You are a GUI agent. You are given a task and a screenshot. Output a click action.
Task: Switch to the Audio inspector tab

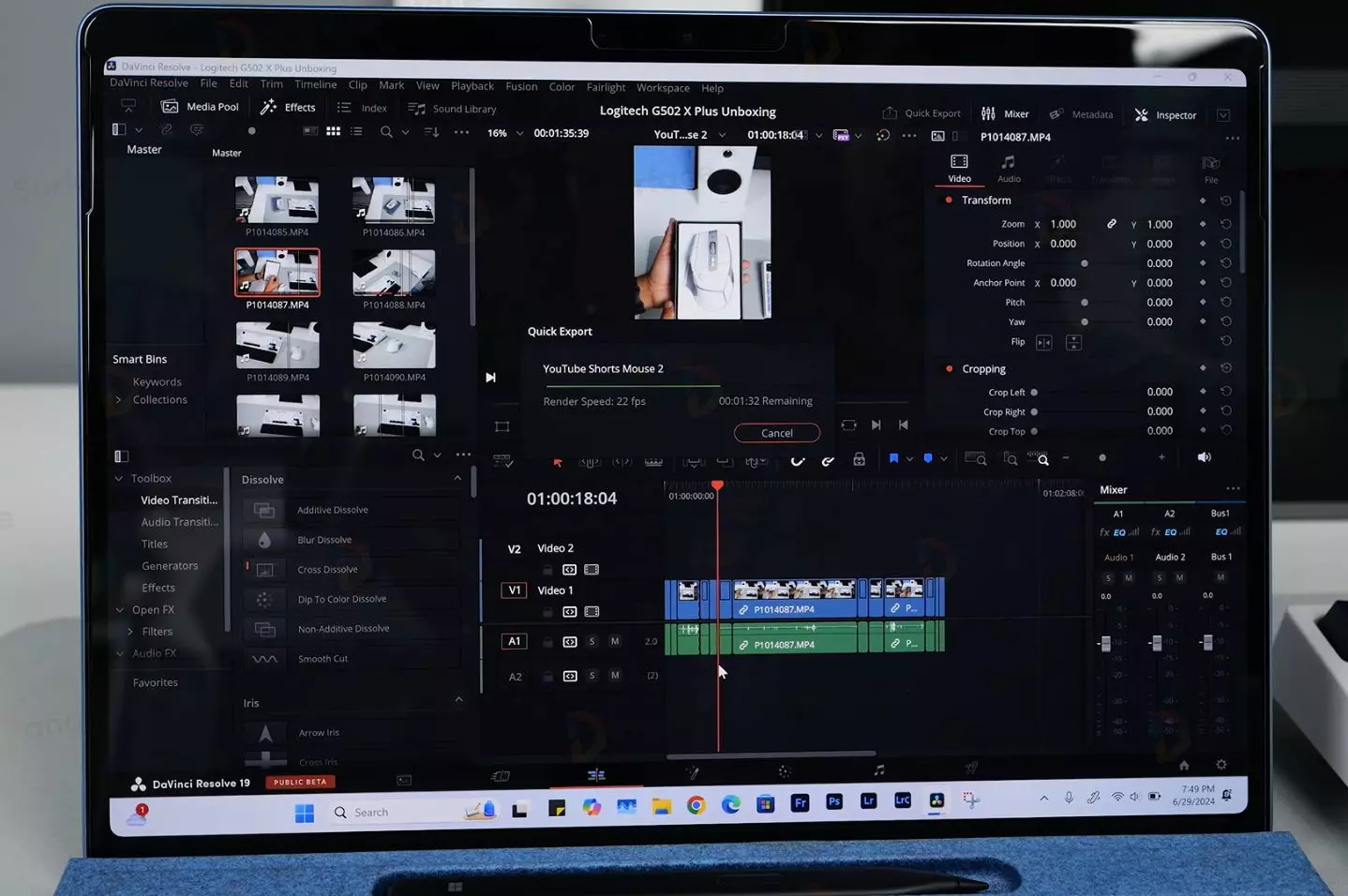[x=1009, y=169]
